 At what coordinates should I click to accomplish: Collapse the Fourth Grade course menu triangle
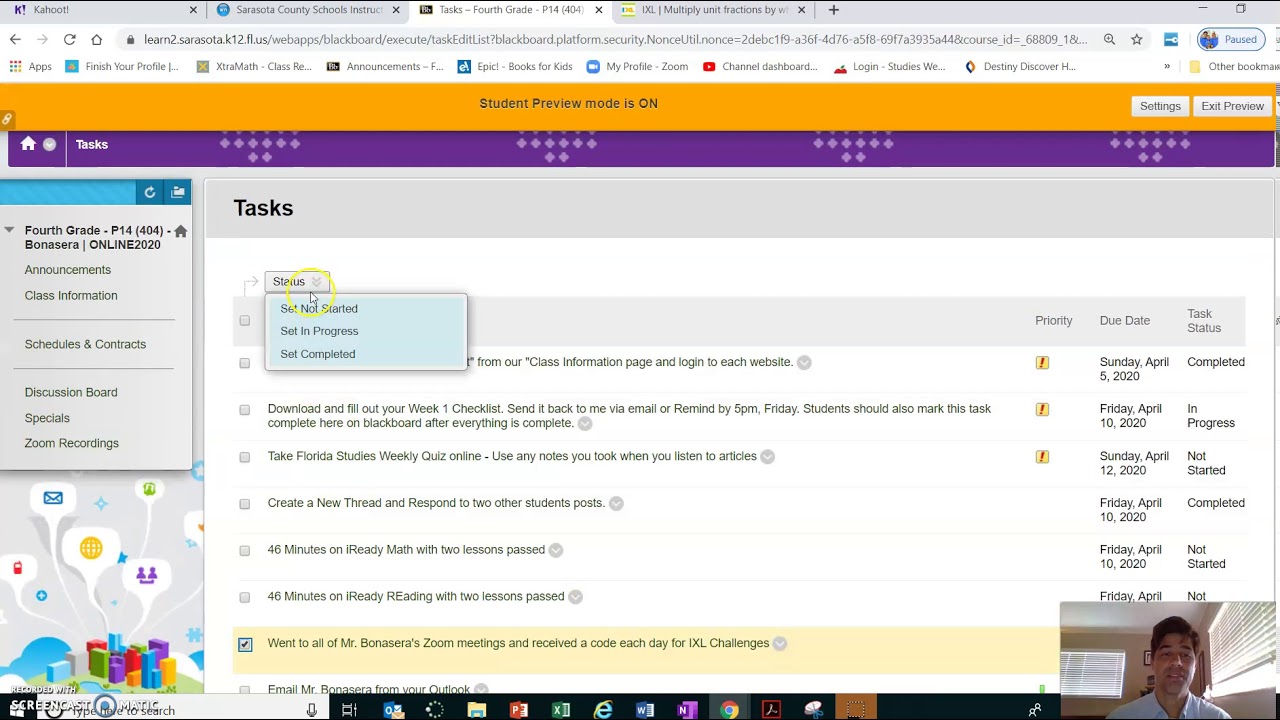point(10,230)
